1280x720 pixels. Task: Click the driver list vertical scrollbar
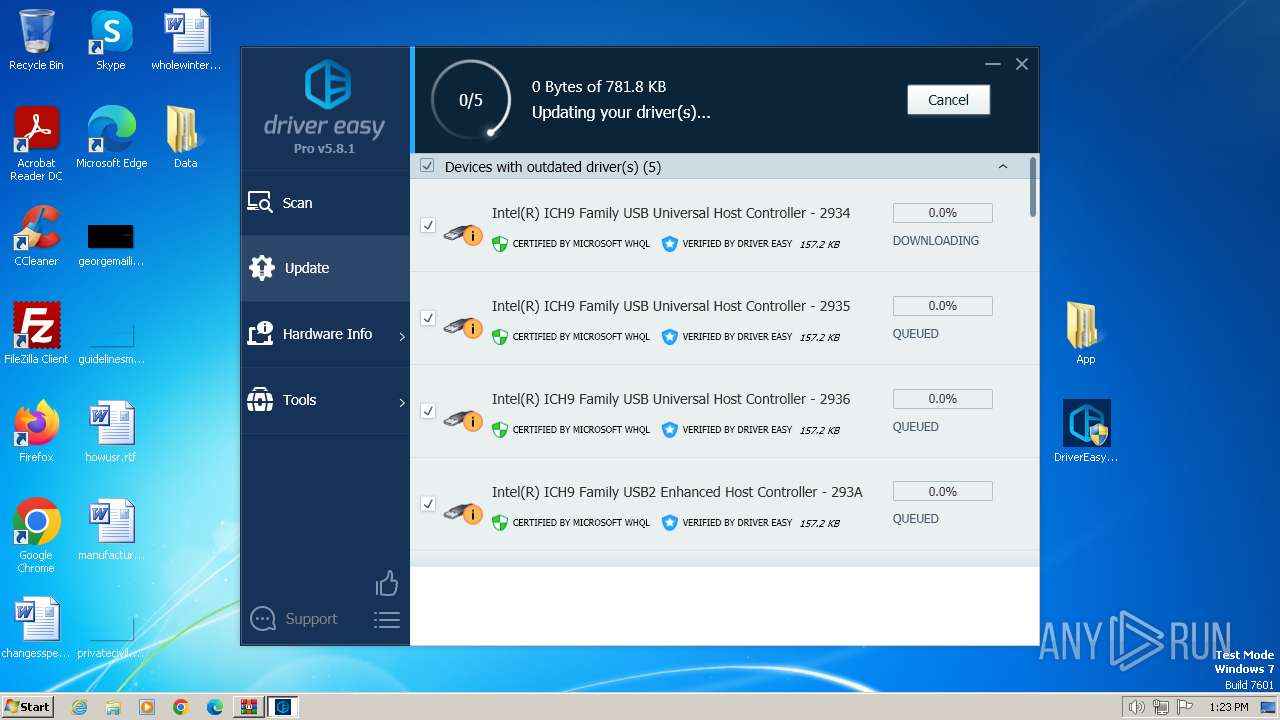pos(1033,186)
